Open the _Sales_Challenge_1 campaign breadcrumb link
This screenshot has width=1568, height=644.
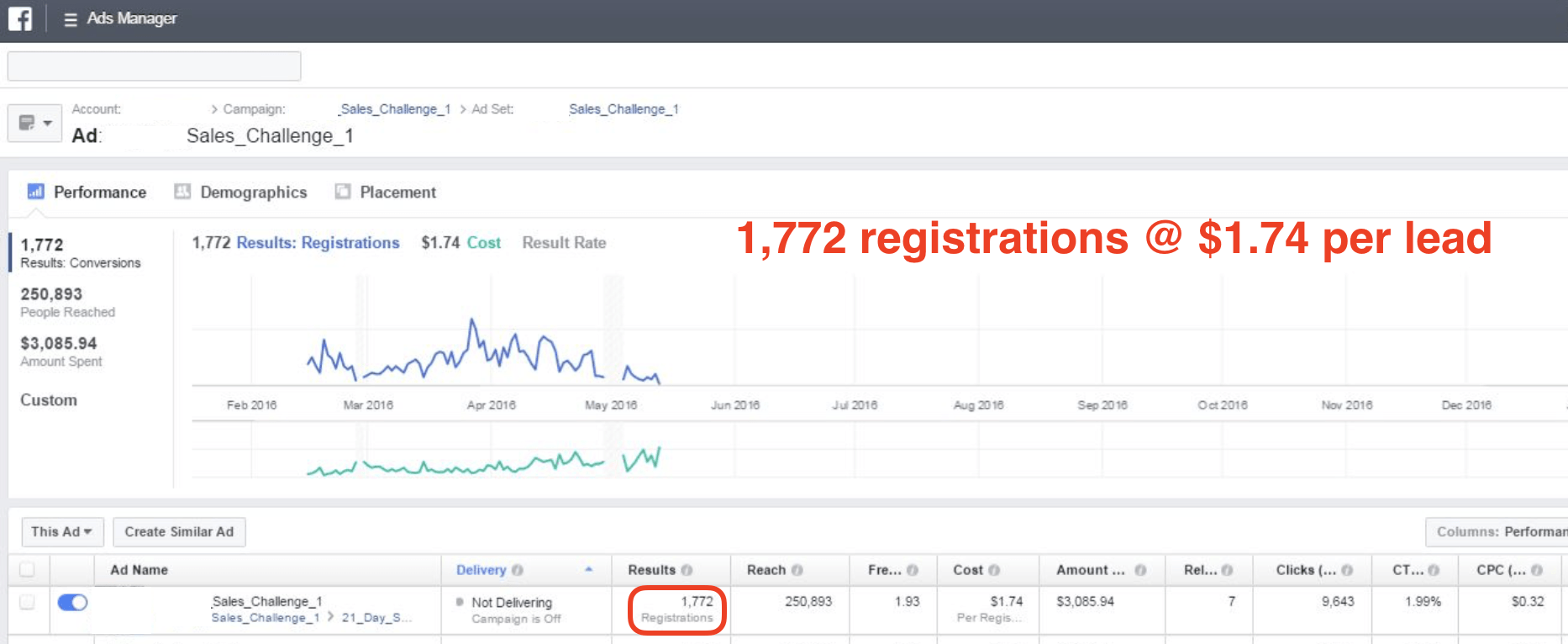[x=394, y=109]
